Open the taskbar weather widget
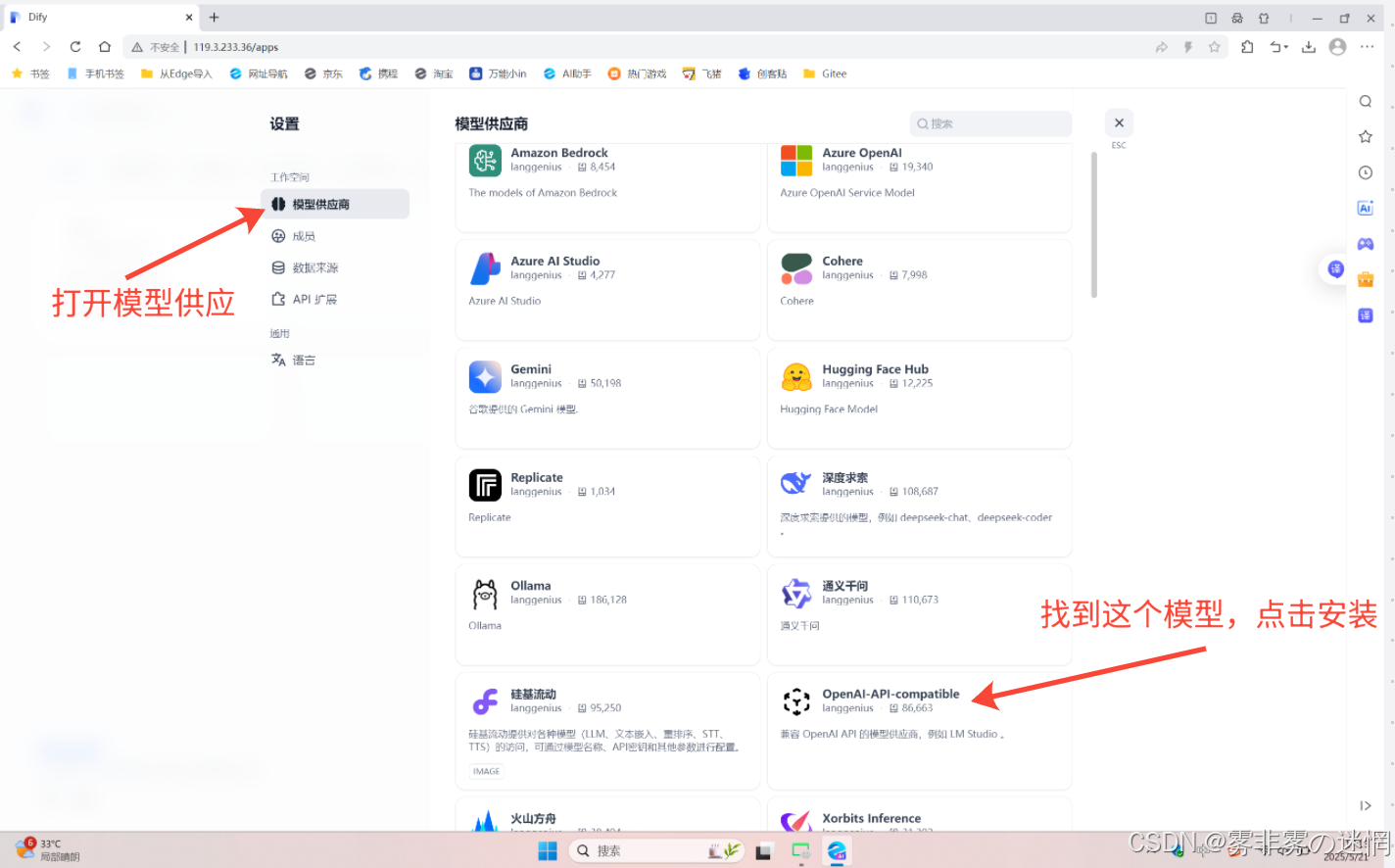1395x868 pixels. coord(47,849)
